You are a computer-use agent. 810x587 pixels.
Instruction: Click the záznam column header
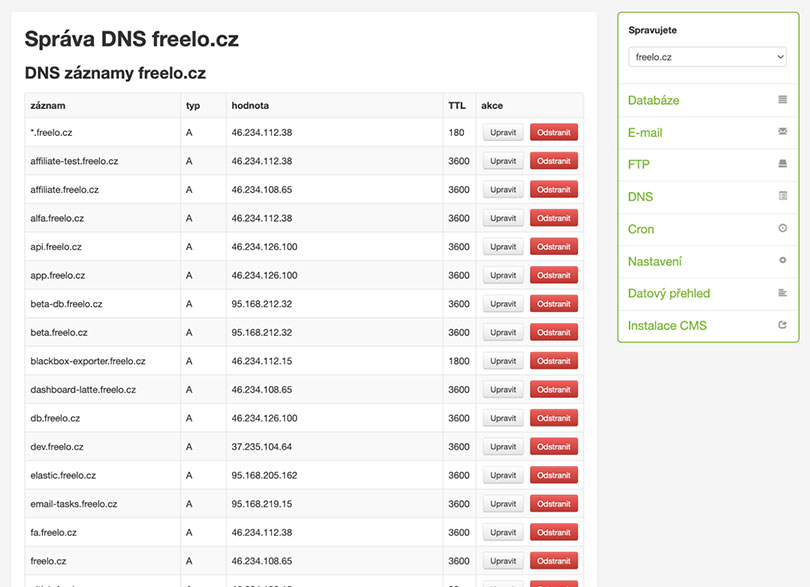click(x=48, y=105)
